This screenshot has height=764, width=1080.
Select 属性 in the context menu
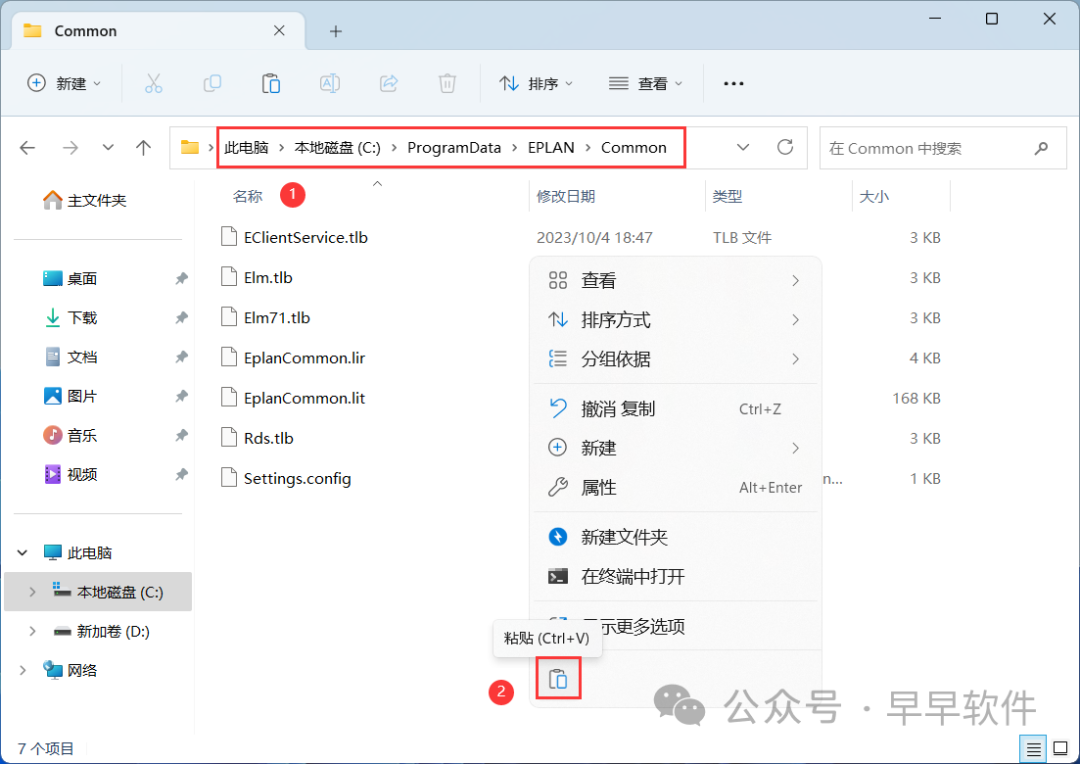coord(598,488)
